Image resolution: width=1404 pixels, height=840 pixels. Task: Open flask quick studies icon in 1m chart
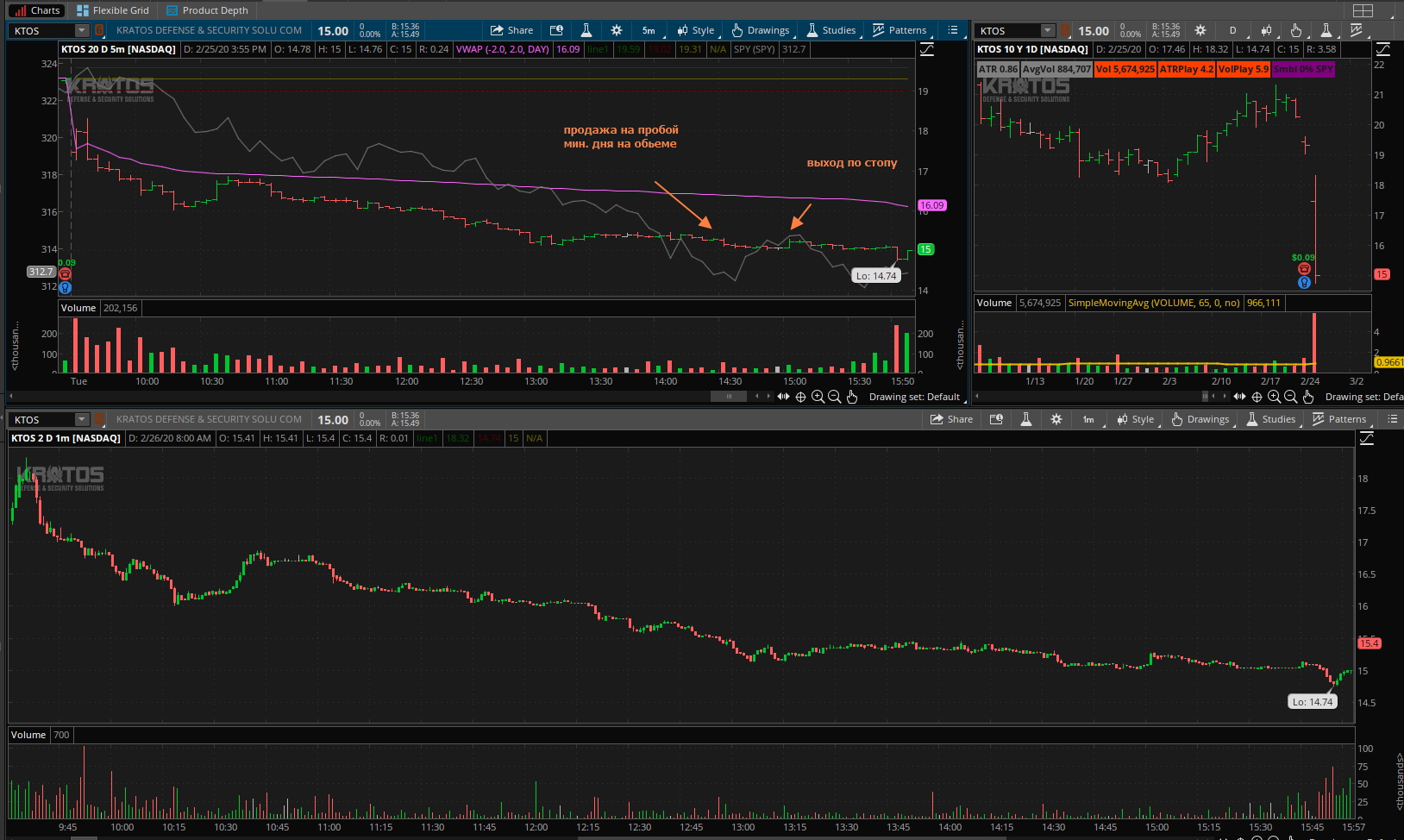[1026, 419]
